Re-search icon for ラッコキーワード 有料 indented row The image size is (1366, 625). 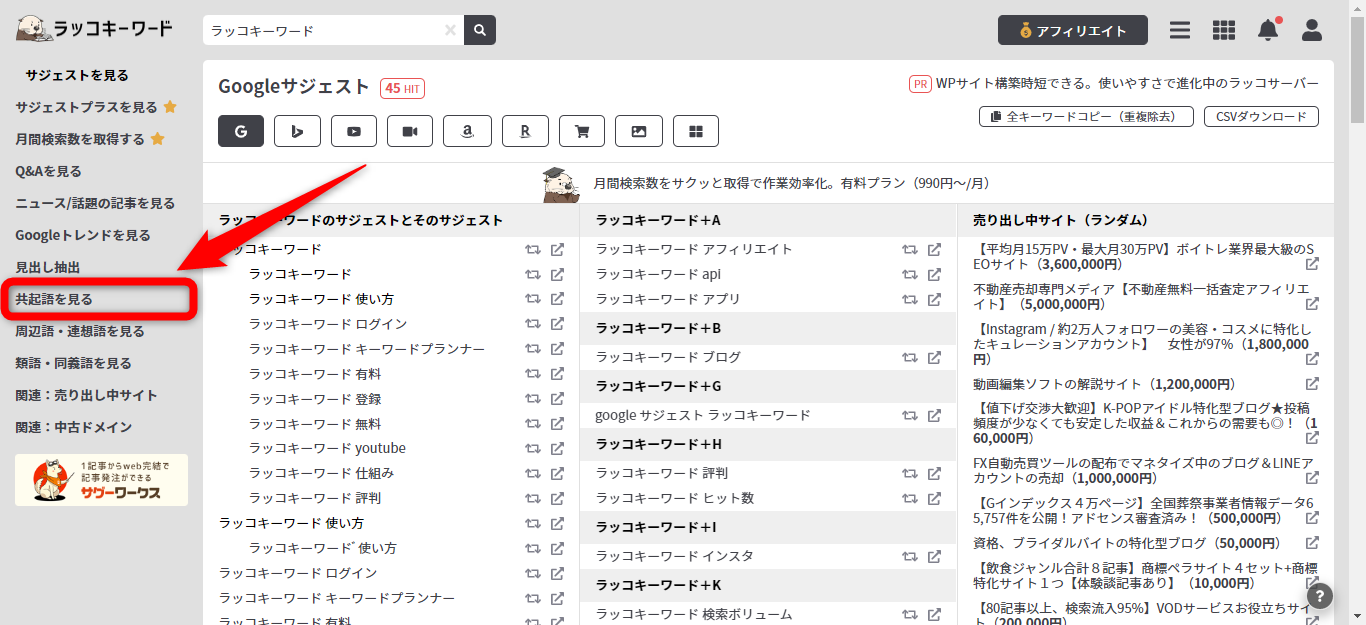point(533,374)
